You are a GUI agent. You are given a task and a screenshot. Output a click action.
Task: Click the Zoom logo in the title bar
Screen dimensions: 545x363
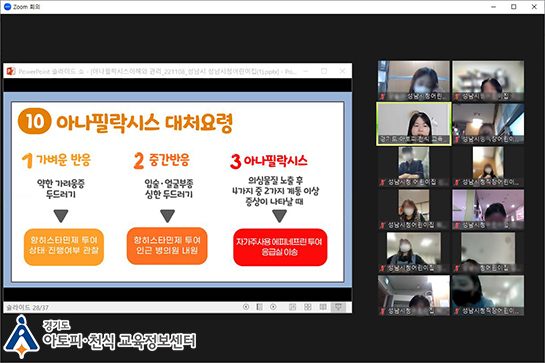pos(7,7)
